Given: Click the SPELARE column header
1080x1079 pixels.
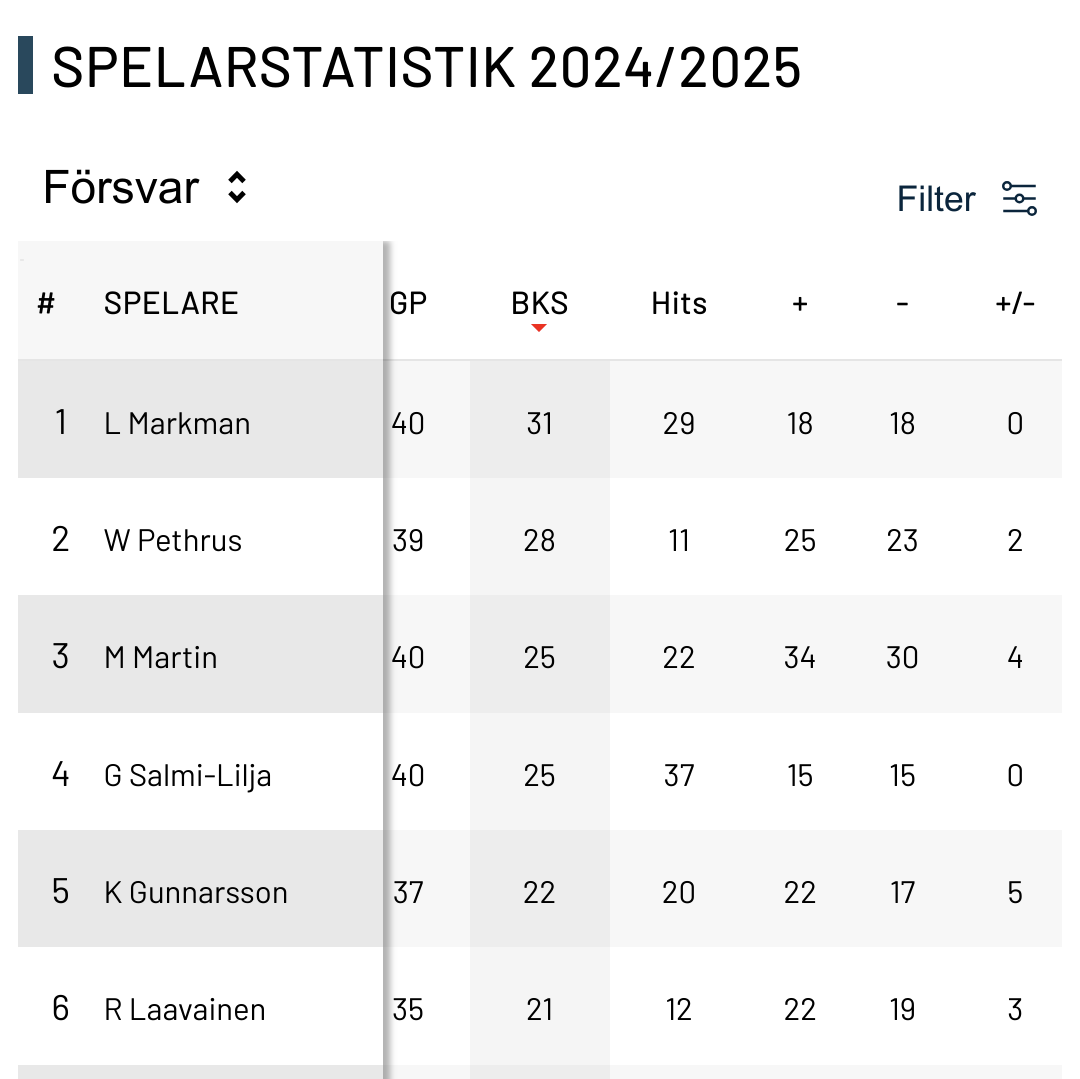Looking at the screenshot, I should (171, 303).
